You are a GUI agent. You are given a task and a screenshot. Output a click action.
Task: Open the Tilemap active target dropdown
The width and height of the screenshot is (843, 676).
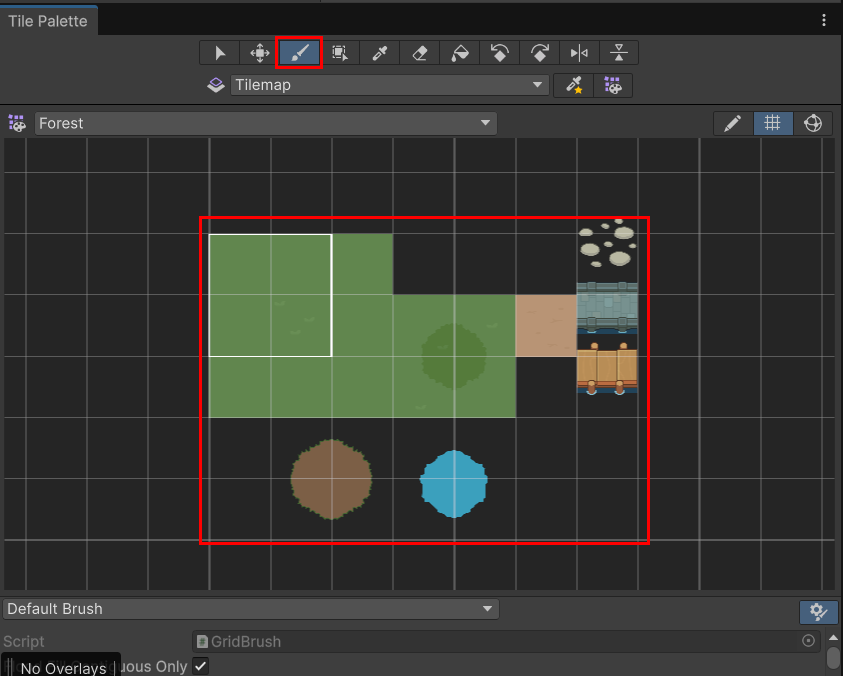pos(390,85)
